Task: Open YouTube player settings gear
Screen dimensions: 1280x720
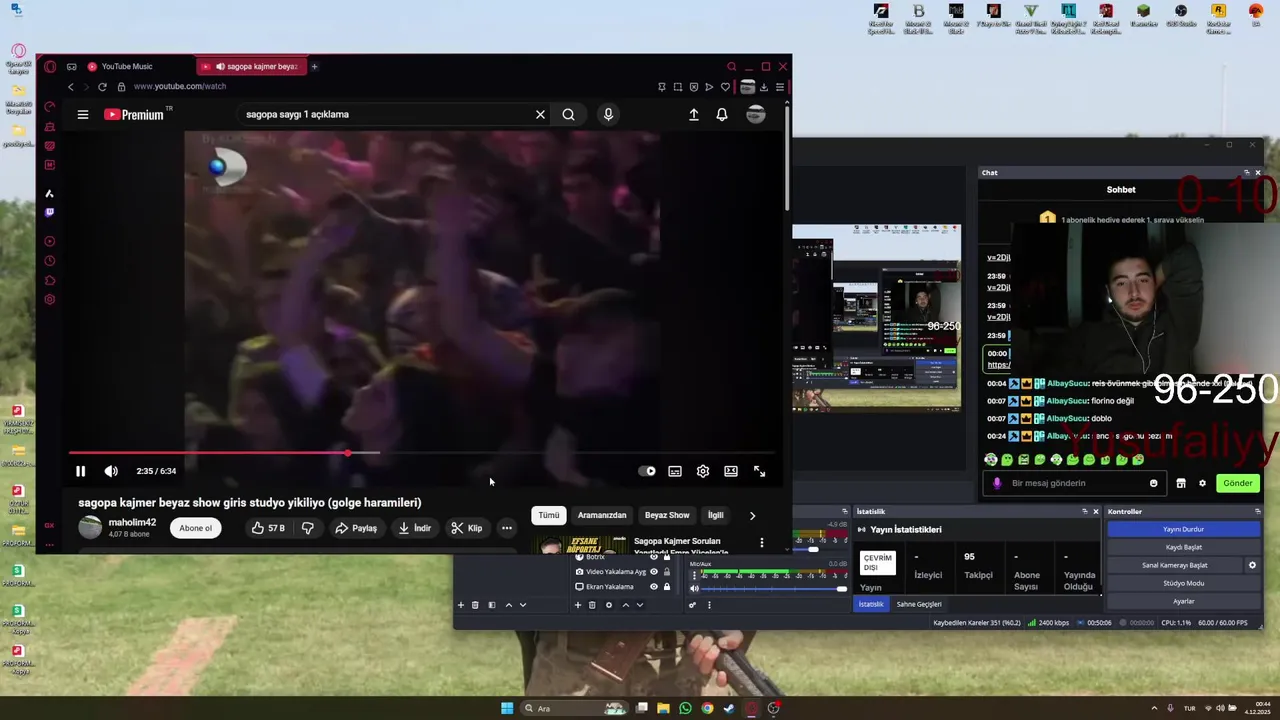Action: pyautogui.click(x=703, y=471)
